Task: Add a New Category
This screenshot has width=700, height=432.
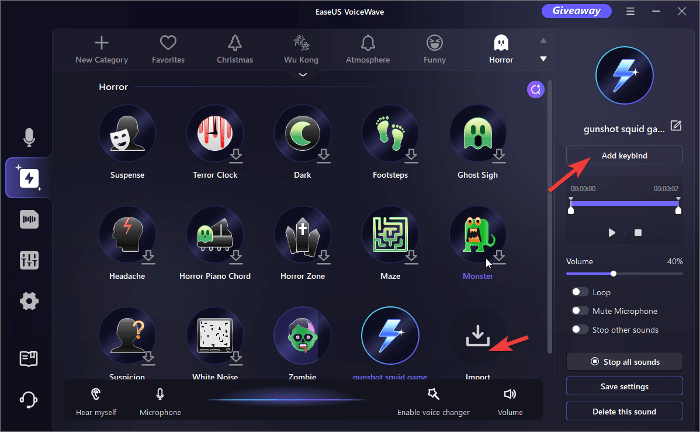Action: pos(101,49)
